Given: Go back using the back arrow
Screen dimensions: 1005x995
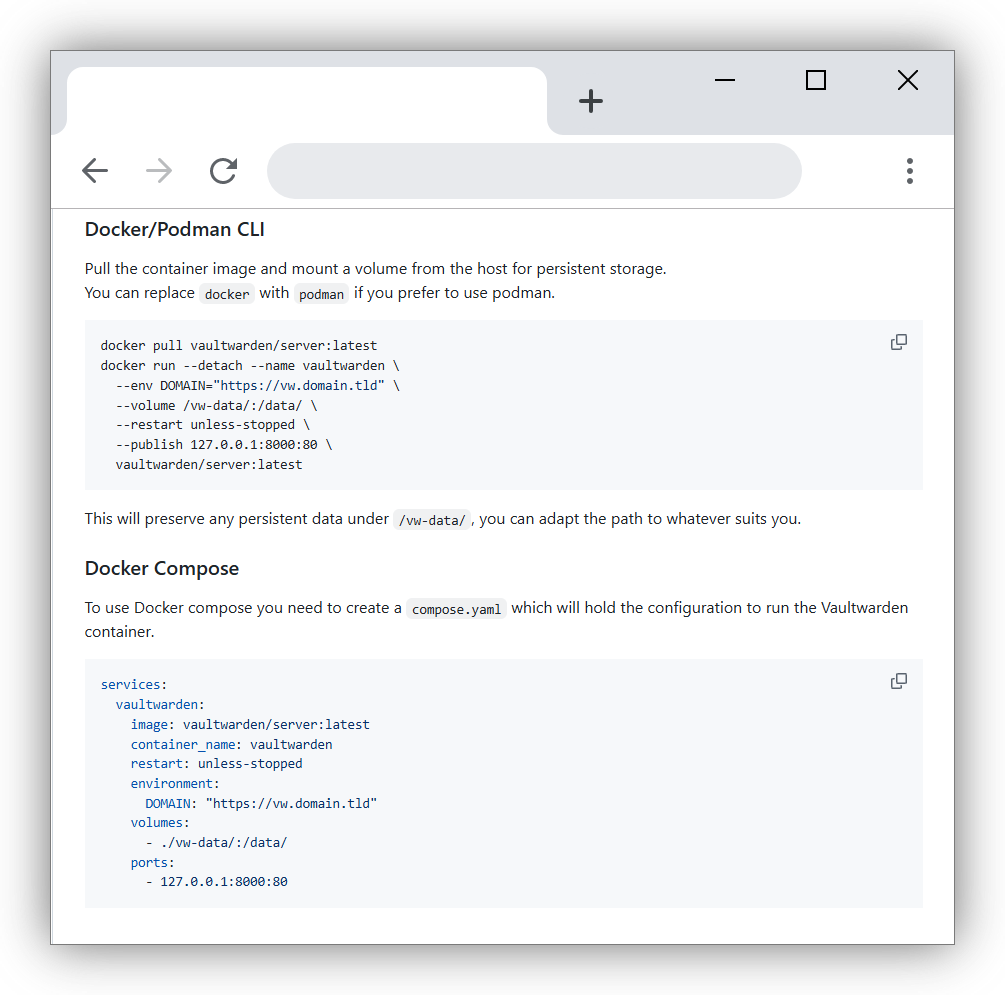Looking at the screenshot, I should pyautogui.click(x=95, y=171).
